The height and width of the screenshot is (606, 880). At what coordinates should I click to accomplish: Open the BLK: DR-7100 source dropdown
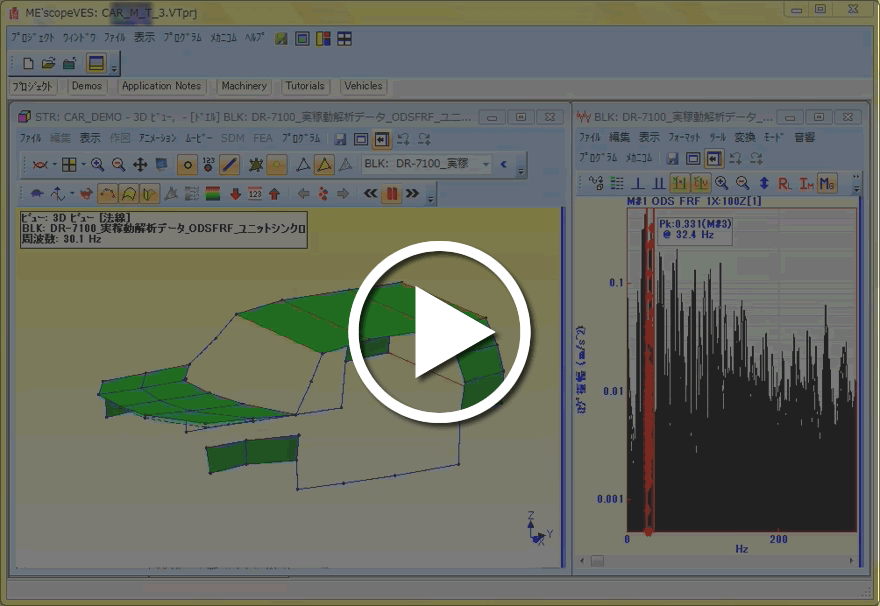(486, 164)
